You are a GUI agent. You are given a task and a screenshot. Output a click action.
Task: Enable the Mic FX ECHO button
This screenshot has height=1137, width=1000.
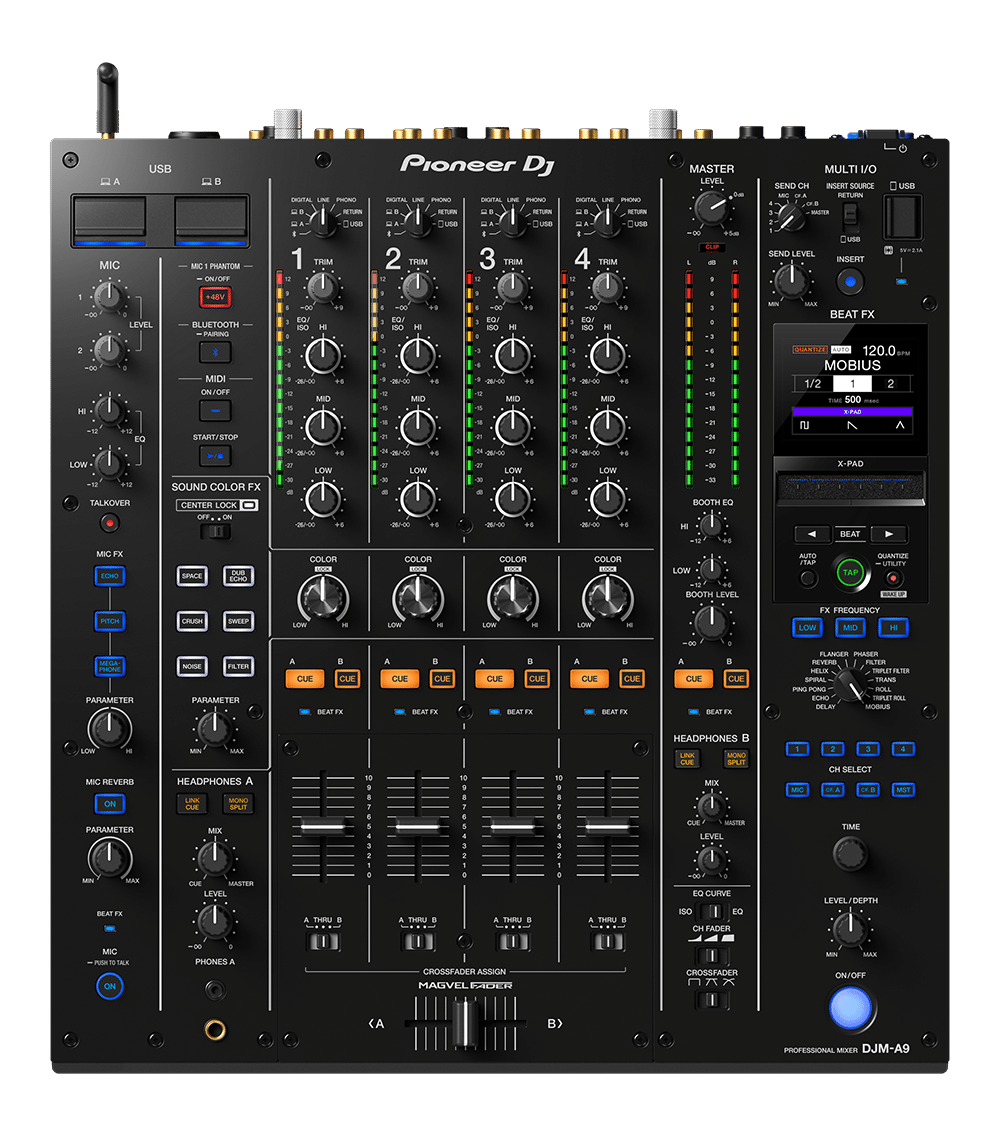pyautogui.click(x=109, y=576)
